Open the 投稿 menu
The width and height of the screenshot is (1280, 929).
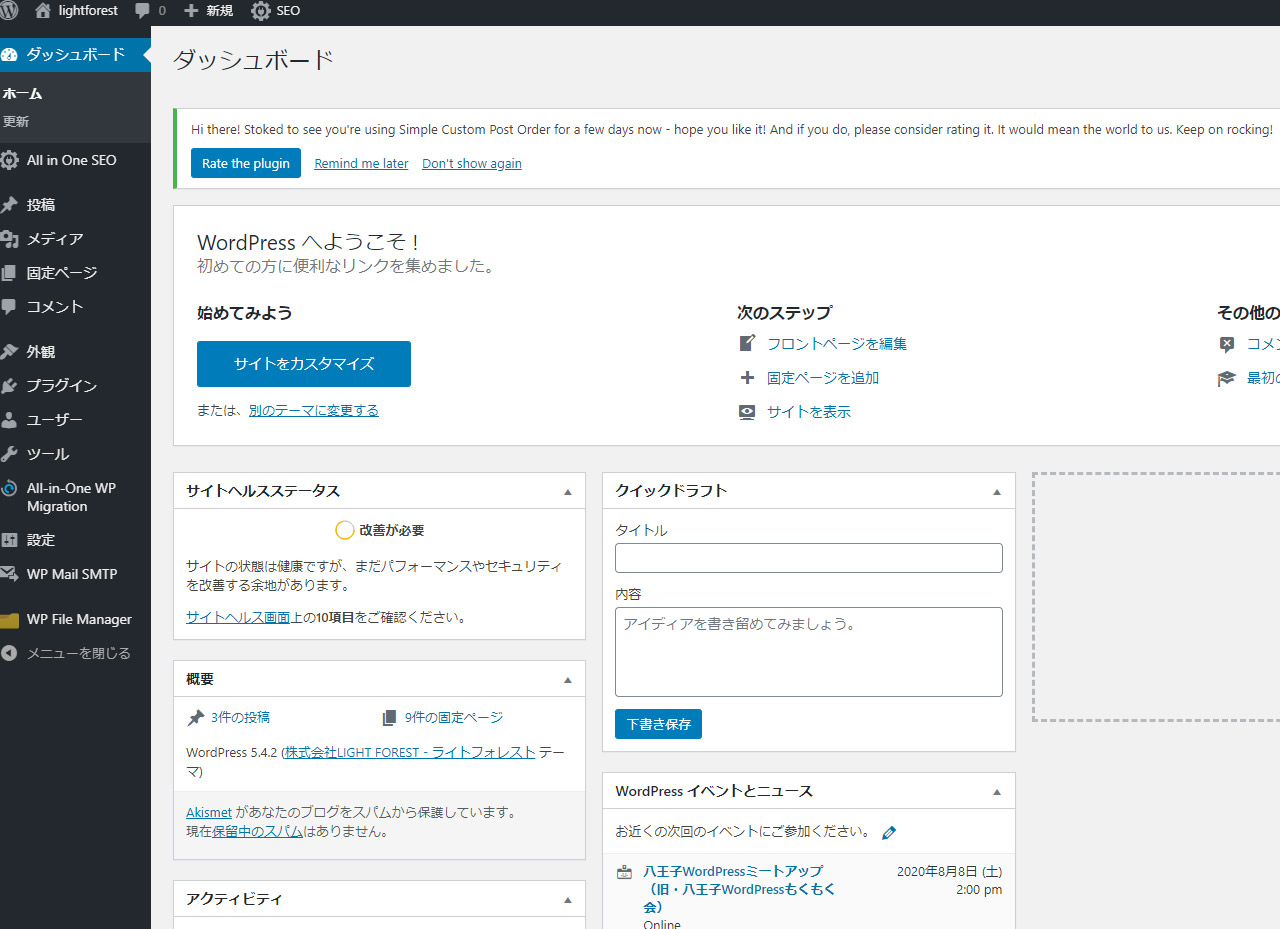click(41, 205)
